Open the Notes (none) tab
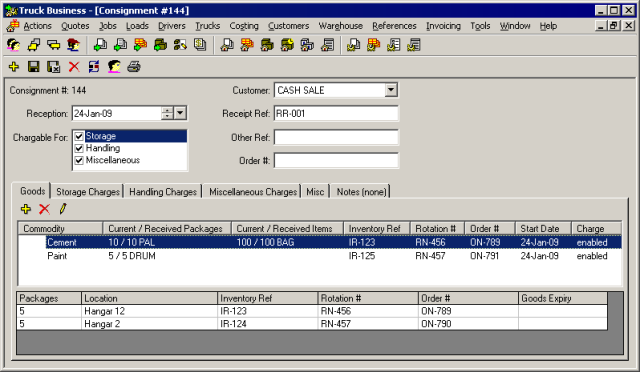Viewport: 640px width, 372px height. coord(361,192)
